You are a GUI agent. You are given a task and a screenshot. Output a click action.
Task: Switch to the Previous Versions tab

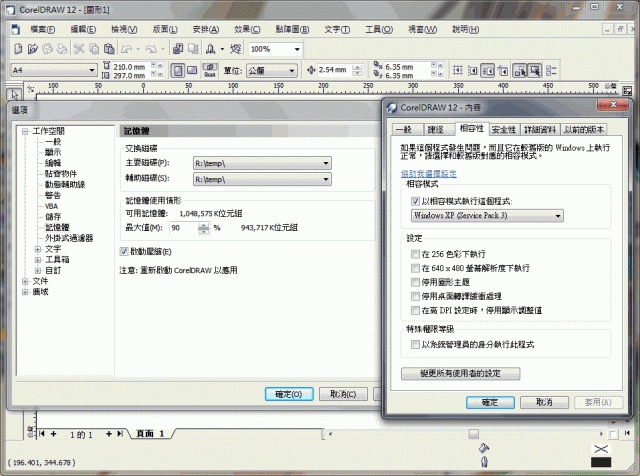584,130
